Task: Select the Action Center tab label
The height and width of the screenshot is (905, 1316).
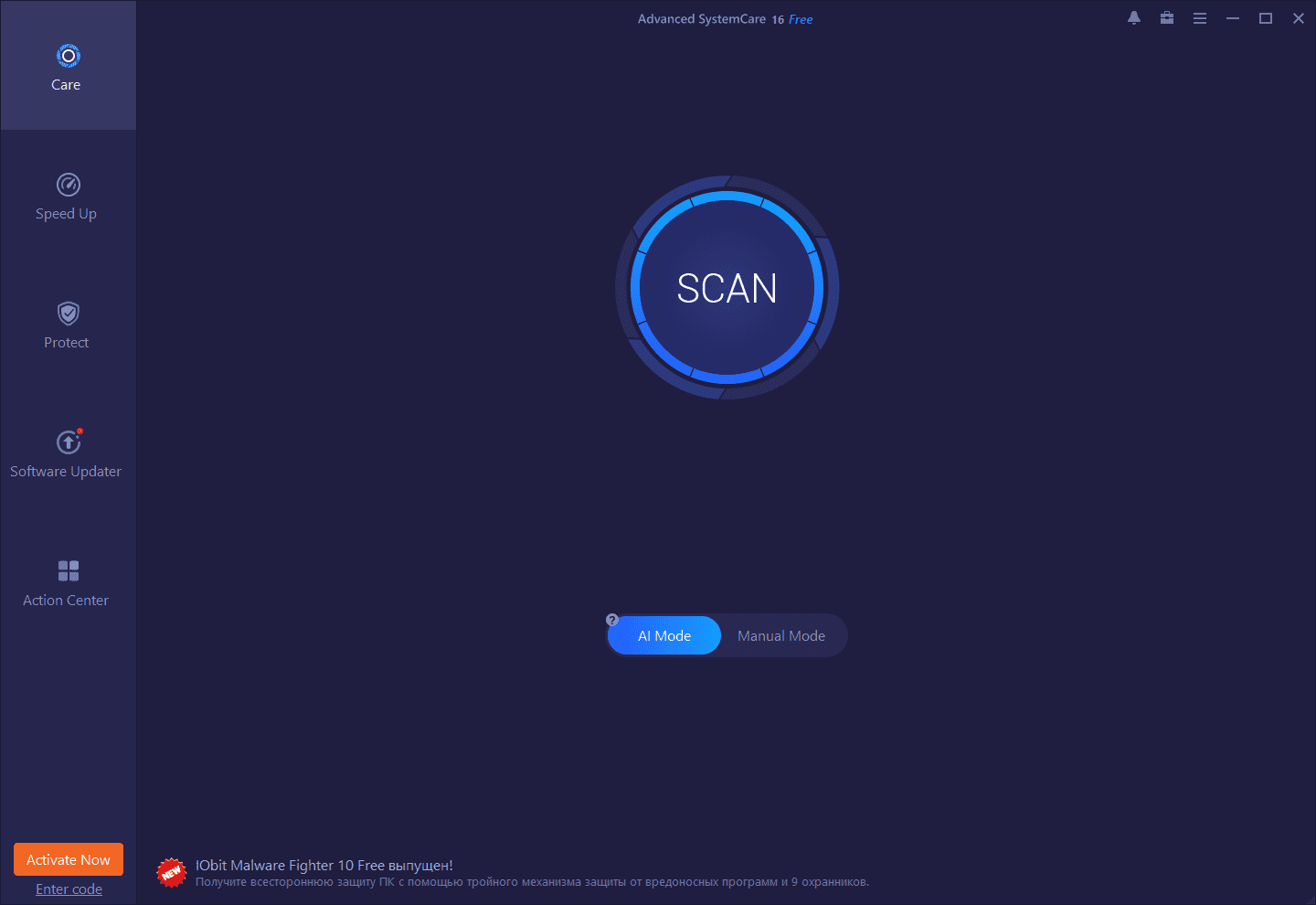Action: (66, 601)
